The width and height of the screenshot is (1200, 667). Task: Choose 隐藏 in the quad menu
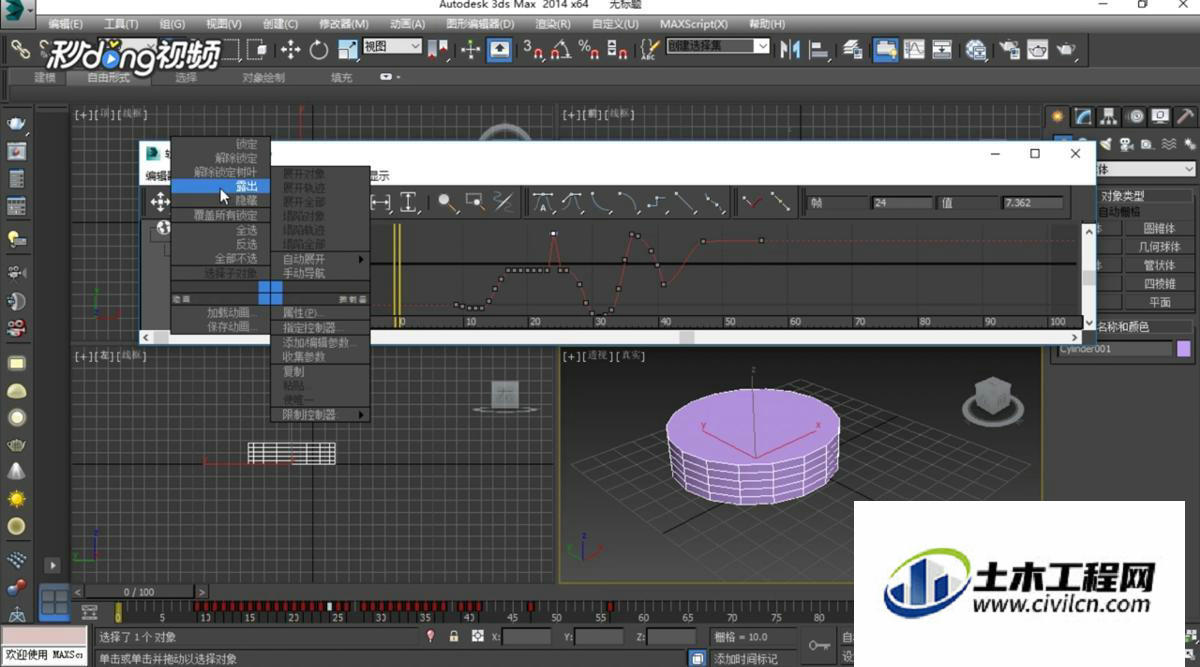pos(220,200)
